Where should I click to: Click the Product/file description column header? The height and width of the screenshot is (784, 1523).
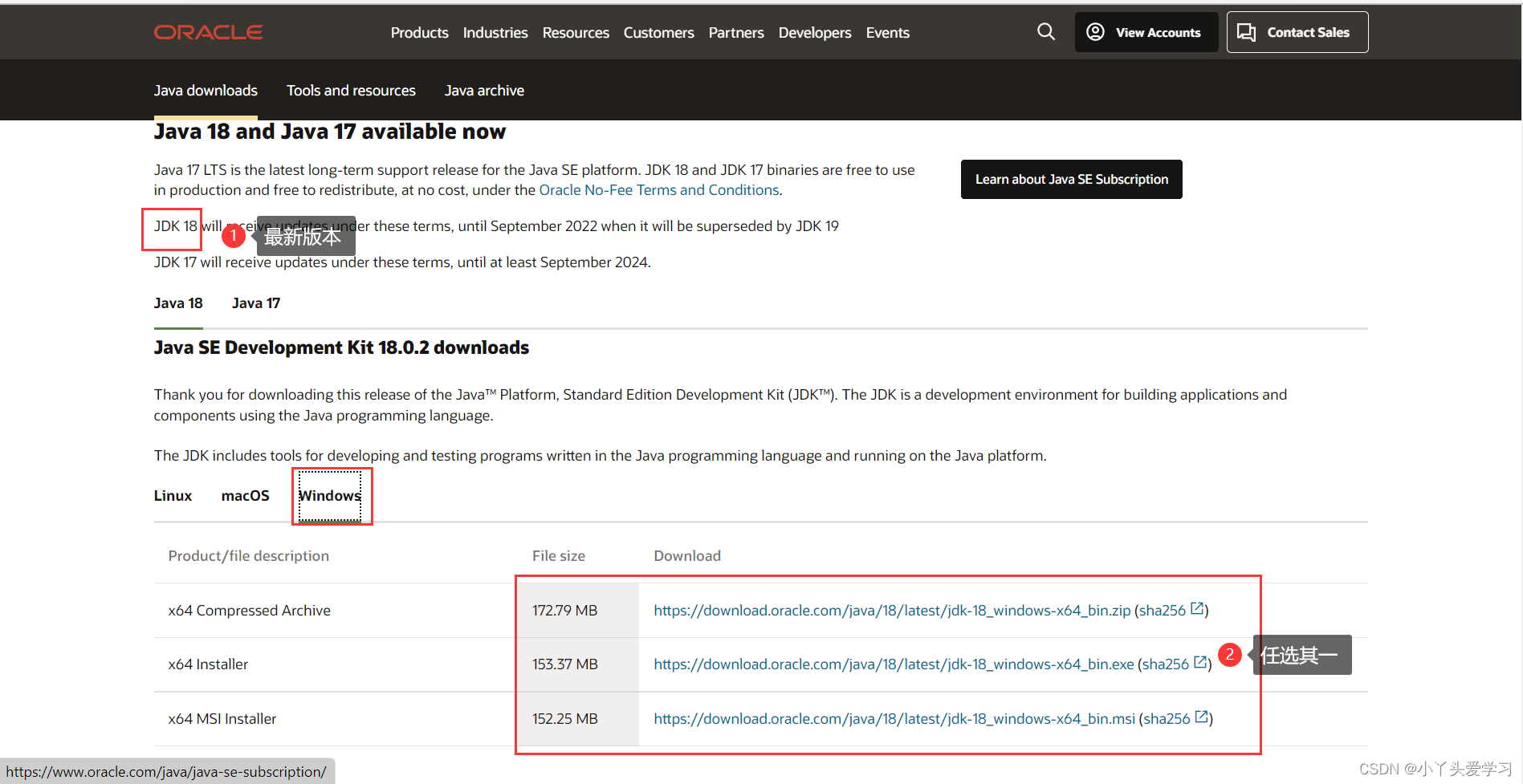coord(248,556)
